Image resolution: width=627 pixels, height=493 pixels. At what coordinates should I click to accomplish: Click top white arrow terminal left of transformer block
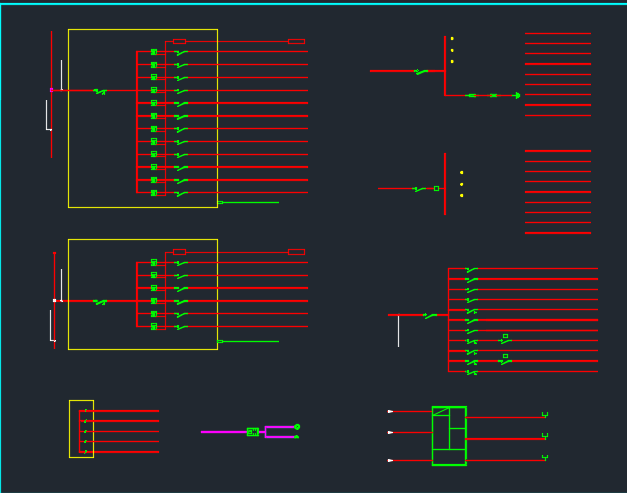click(390, 411)
